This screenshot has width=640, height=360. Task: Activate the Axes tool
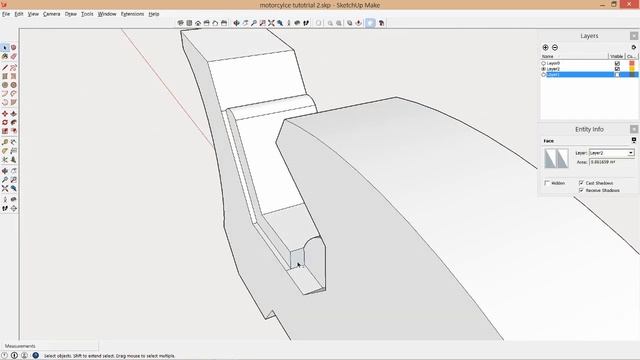click(5, 160)
